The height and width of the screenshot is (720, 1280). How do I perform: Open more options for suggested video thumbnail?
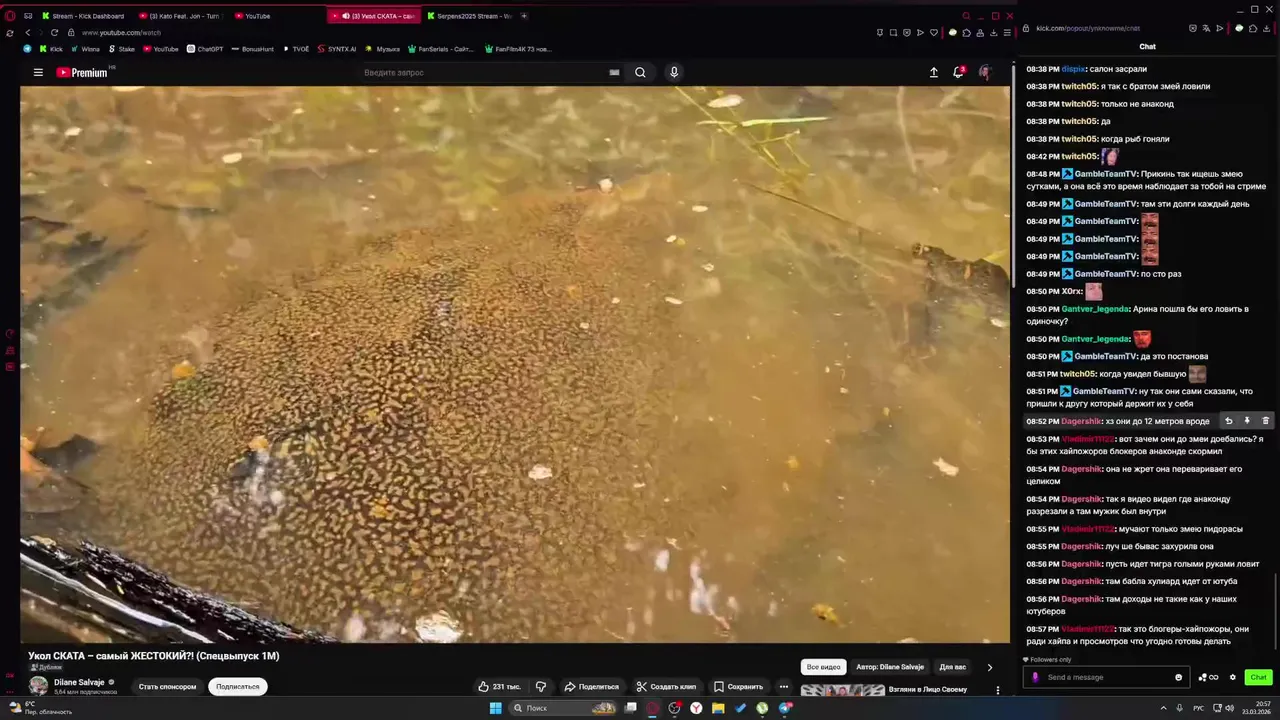point(997,690)
